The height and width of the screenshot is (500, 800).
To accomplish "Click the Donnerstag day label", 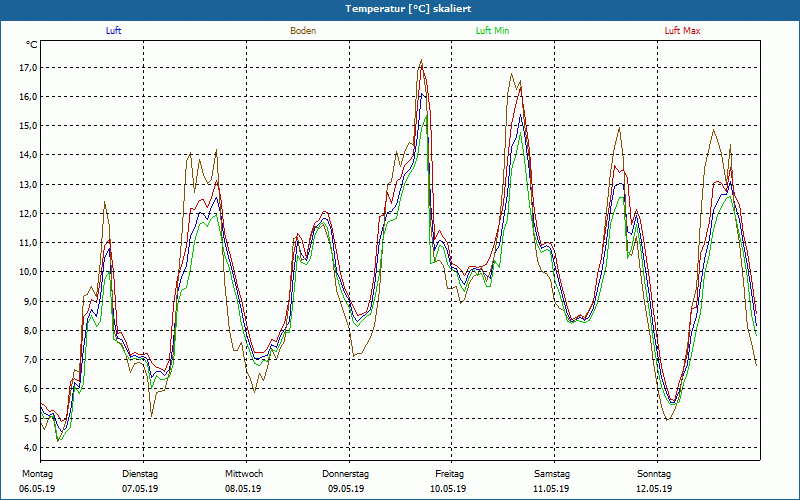I will point(345,474).
